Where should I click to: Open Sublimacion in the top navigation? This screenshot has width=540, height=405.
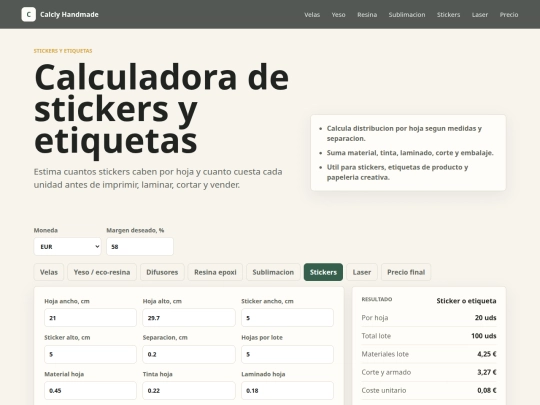(407, 15)
